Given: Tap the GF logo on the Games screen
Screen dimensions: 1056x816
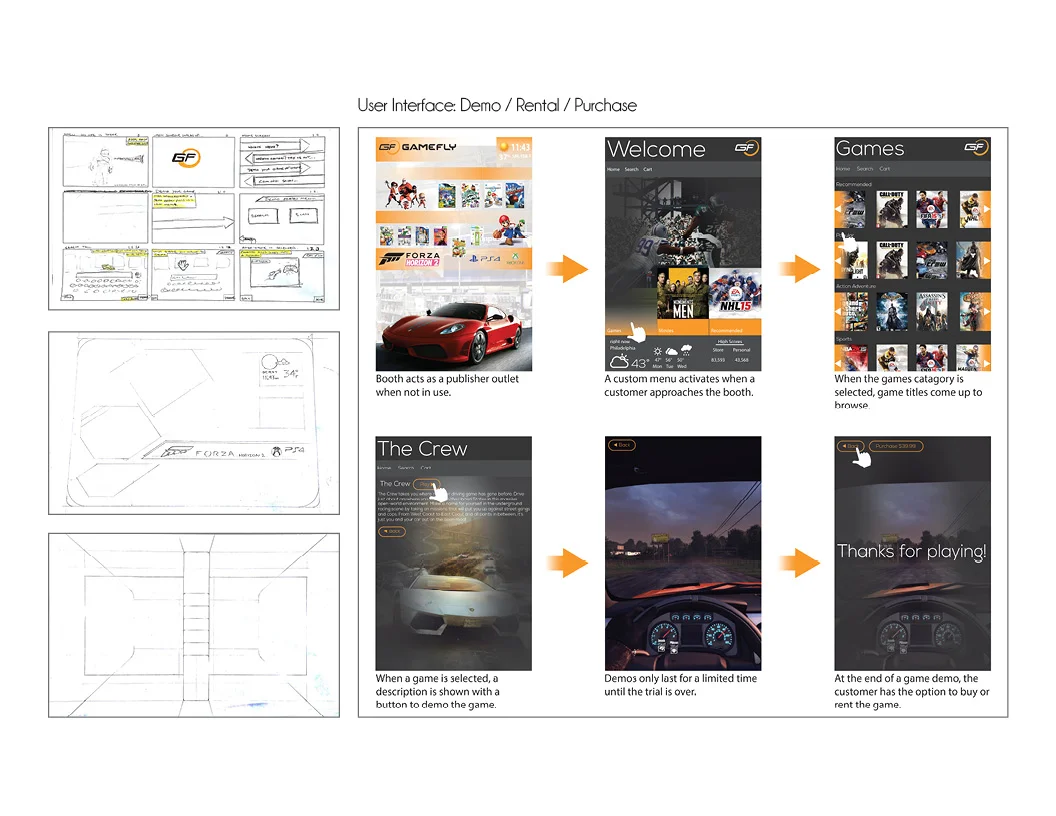Looking at the screenshot, I should (x=976, y=147).
